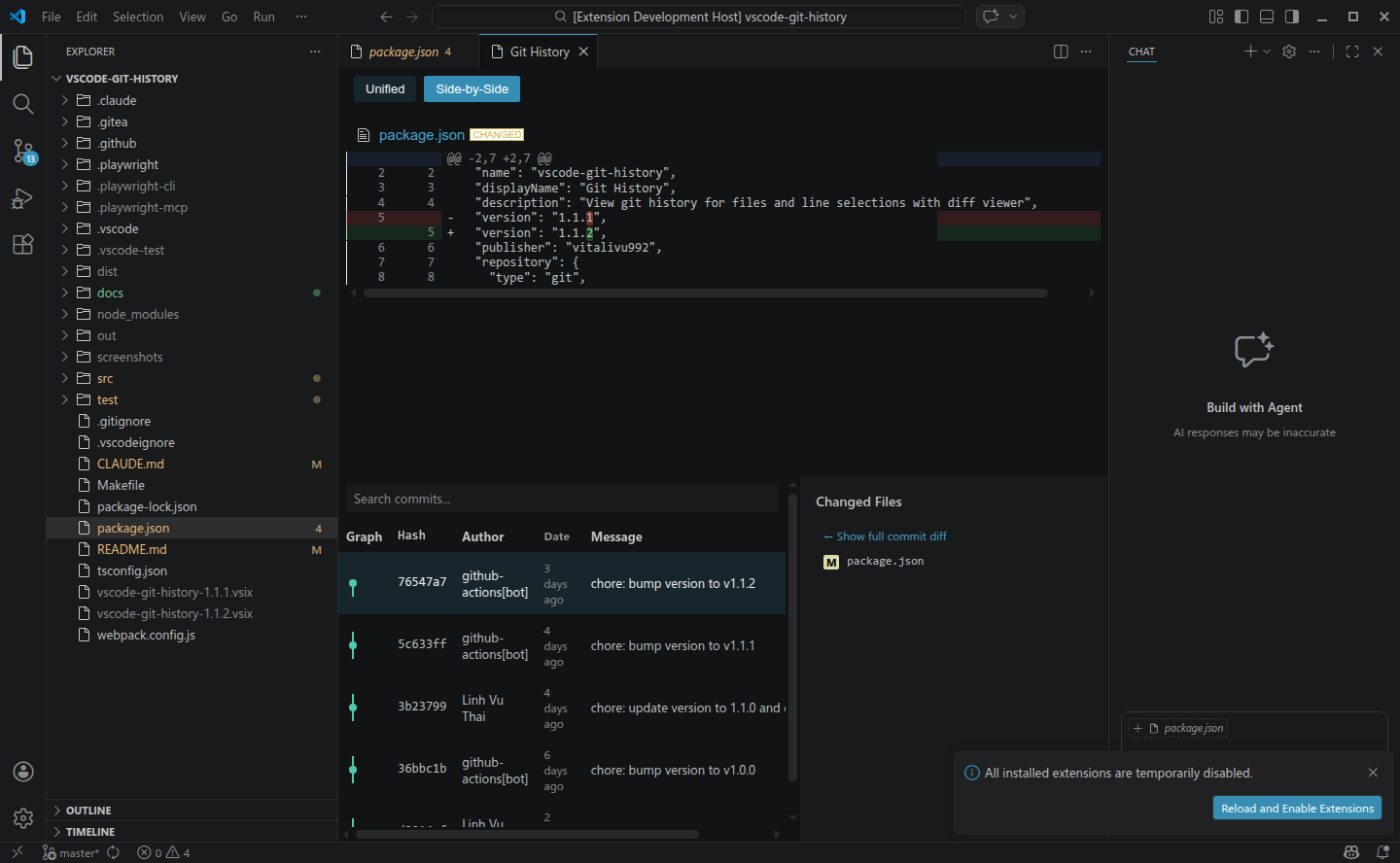
Task: Expand the TIMELINE section
Action: point(192,832)
